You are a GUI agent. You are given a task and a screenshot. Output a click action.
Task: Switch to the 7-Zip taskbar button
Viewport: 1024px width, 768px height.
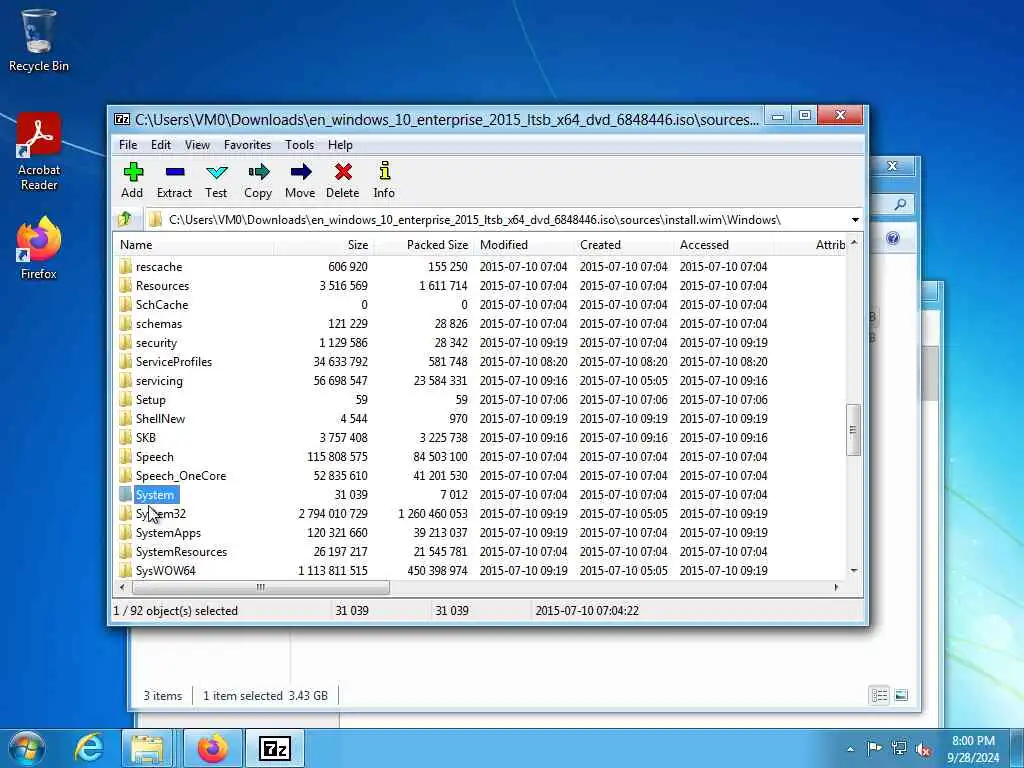point(274,748)
